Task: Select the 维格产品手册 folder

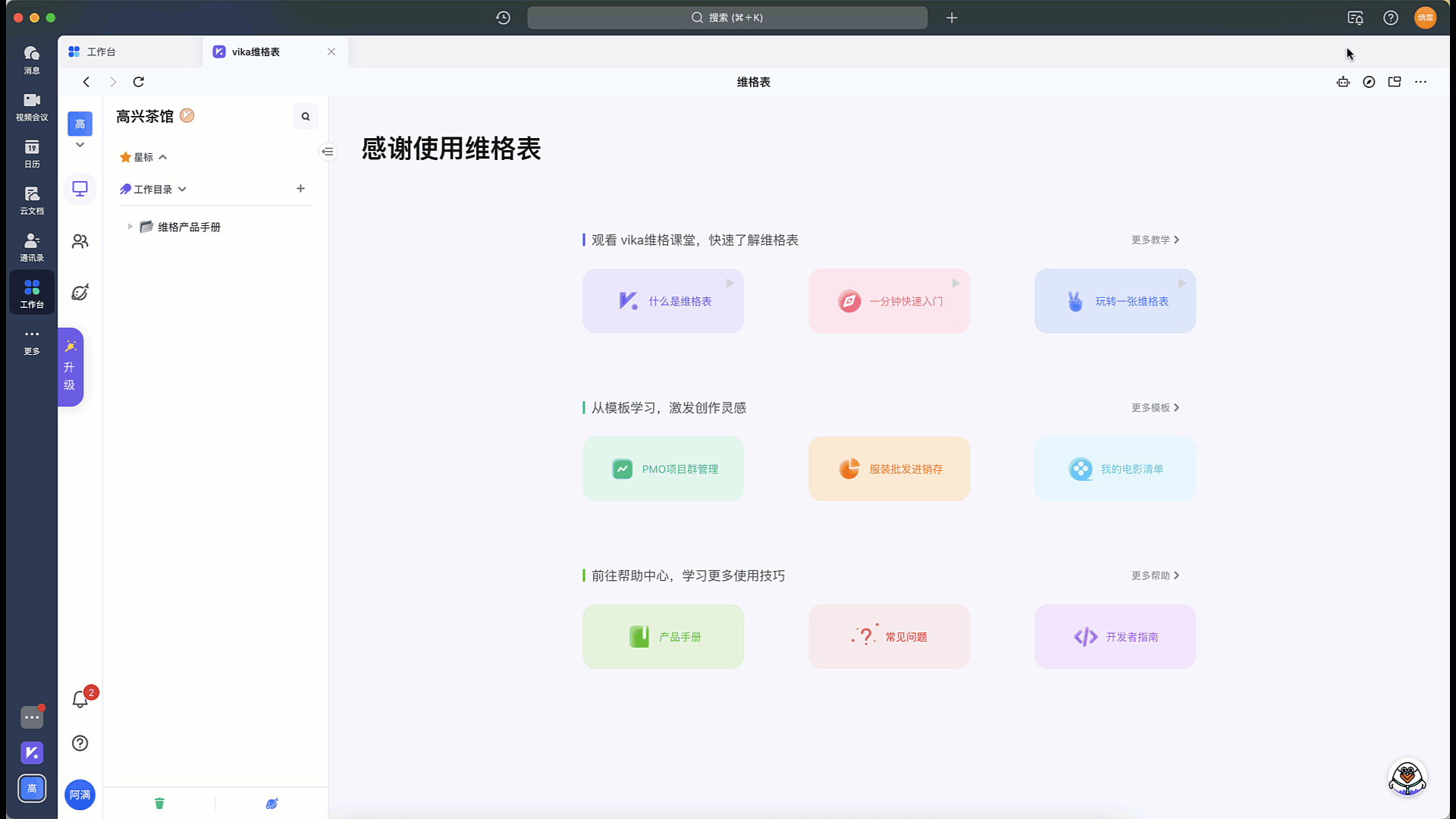Action: click(189, 227)
